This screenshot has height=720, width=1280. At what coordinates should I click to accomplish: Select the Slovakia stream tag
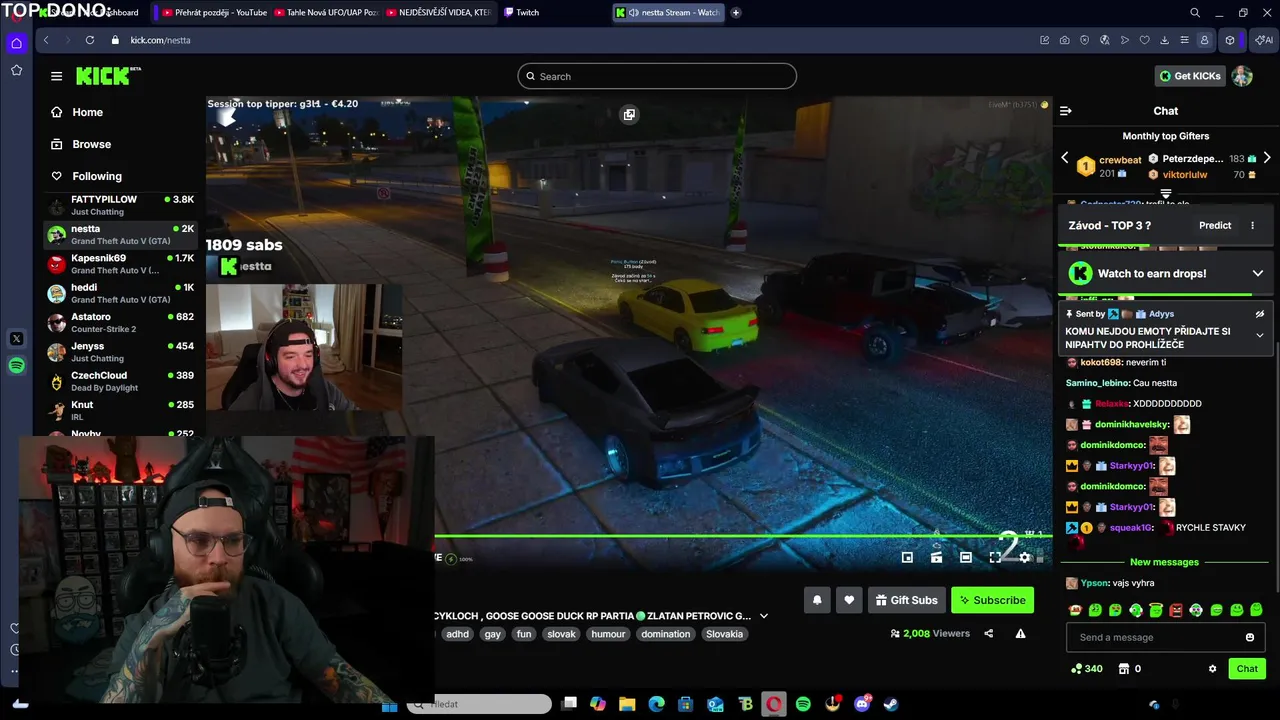pyautogui.click(x=724, y=634)
